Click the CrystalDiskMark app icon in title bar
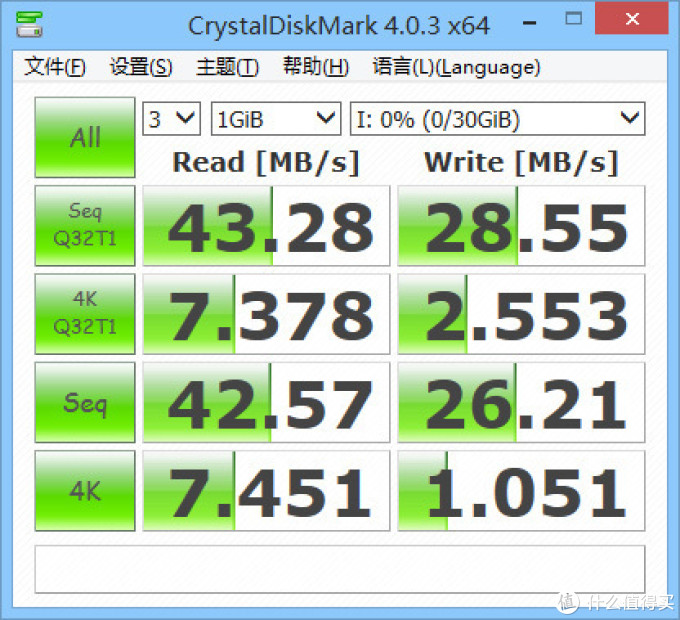680x620 pixels. click(x=29, y=24)
